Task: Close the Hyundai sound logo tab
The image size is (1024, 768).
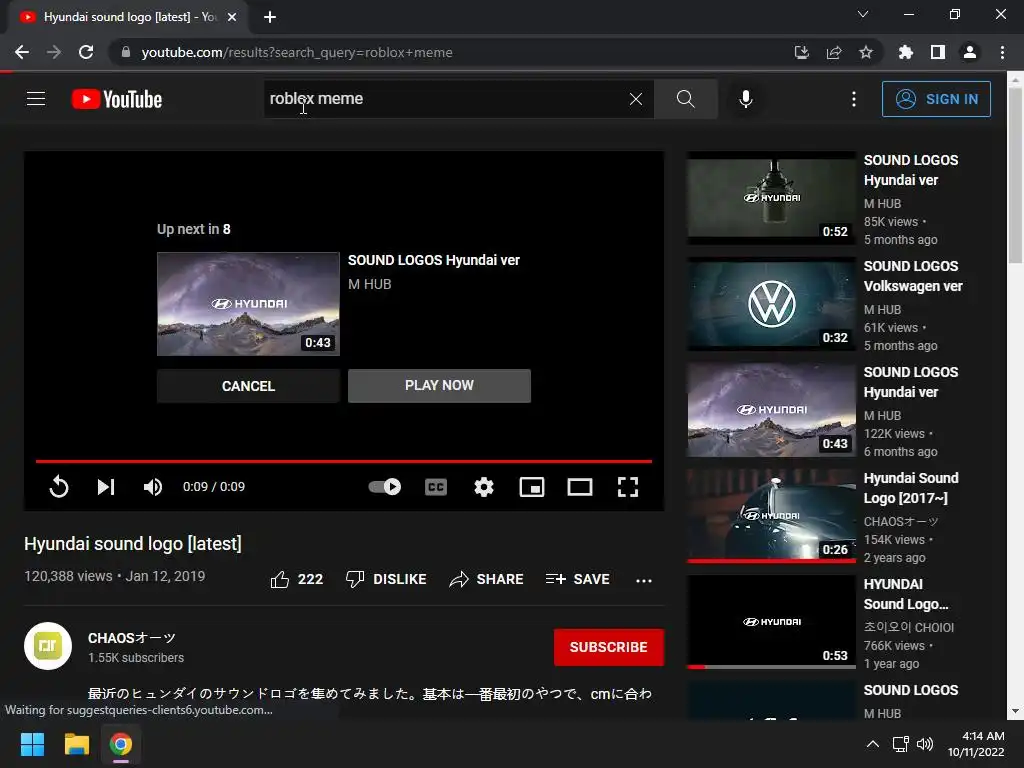Action: coord(232,17)
